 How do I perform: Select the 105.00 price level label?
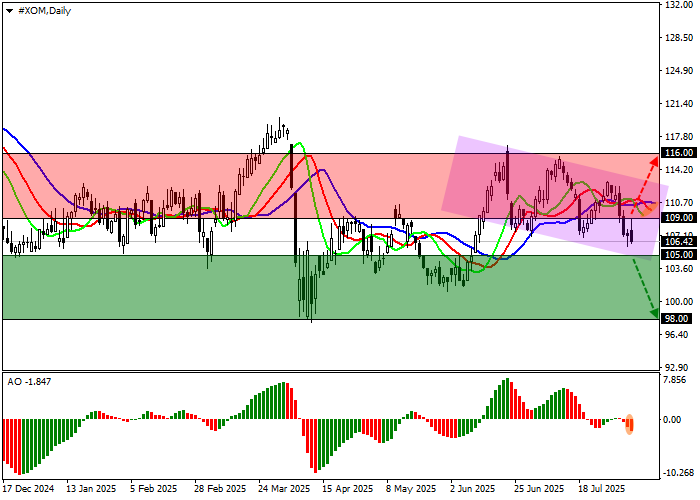coord(679,254)
